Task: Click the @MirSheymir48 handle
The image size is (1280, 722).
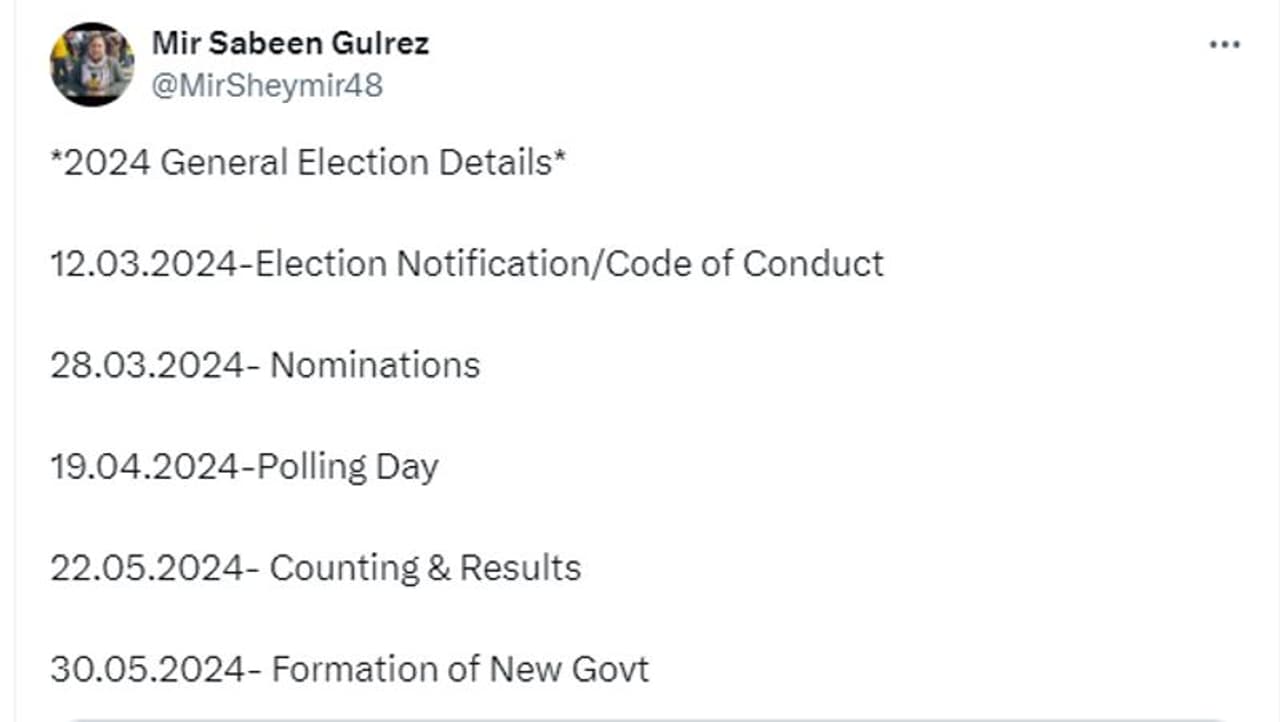Action: pos(267,86)
